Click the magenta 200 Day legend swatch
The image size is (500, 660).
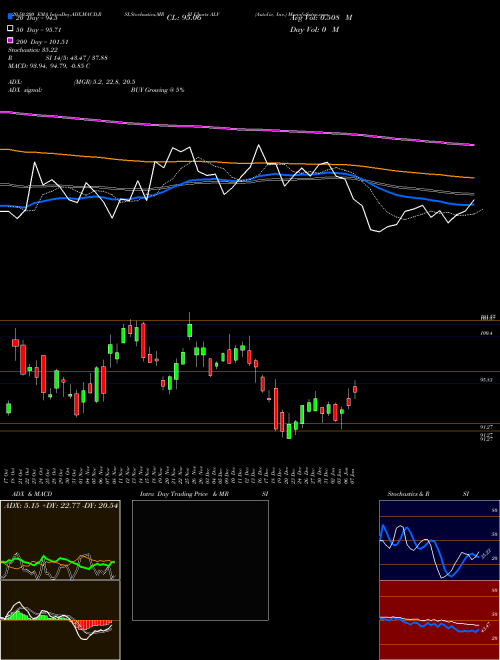(10, 41)
